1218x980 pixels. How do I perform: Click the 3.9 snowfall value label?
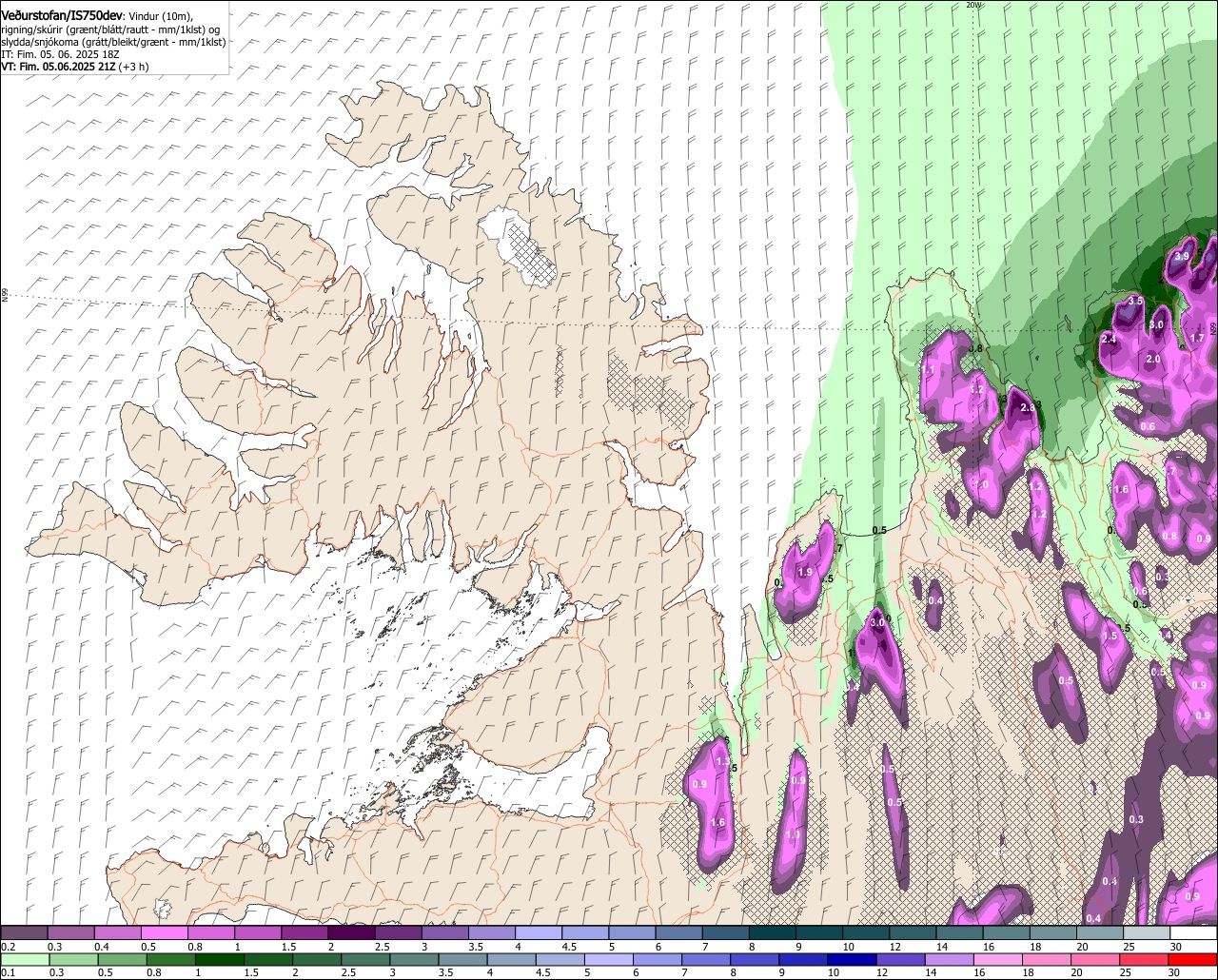(1183, 257)
